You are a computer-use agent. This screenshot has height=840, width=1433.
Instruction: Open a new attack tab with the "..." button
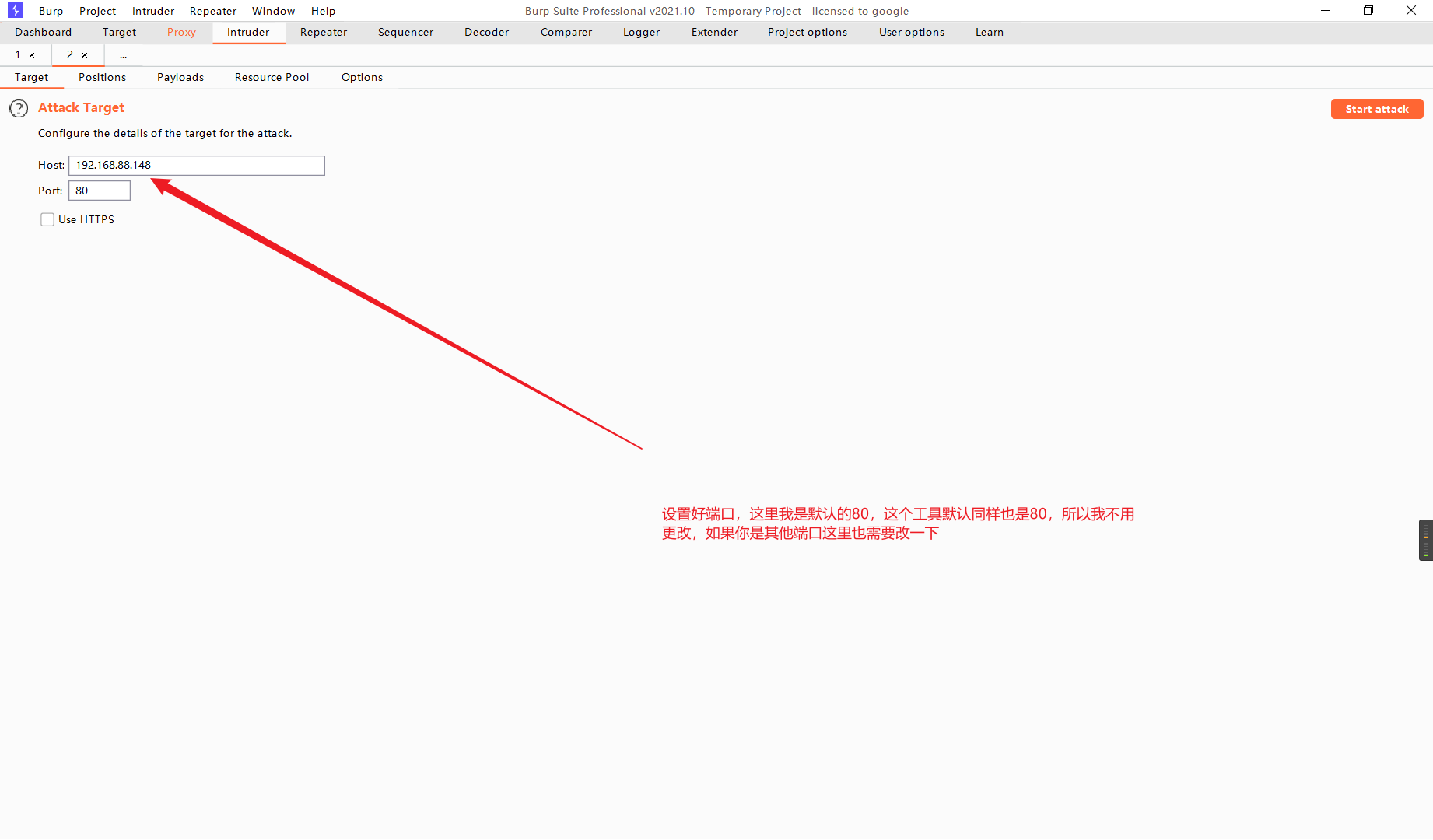123,54
